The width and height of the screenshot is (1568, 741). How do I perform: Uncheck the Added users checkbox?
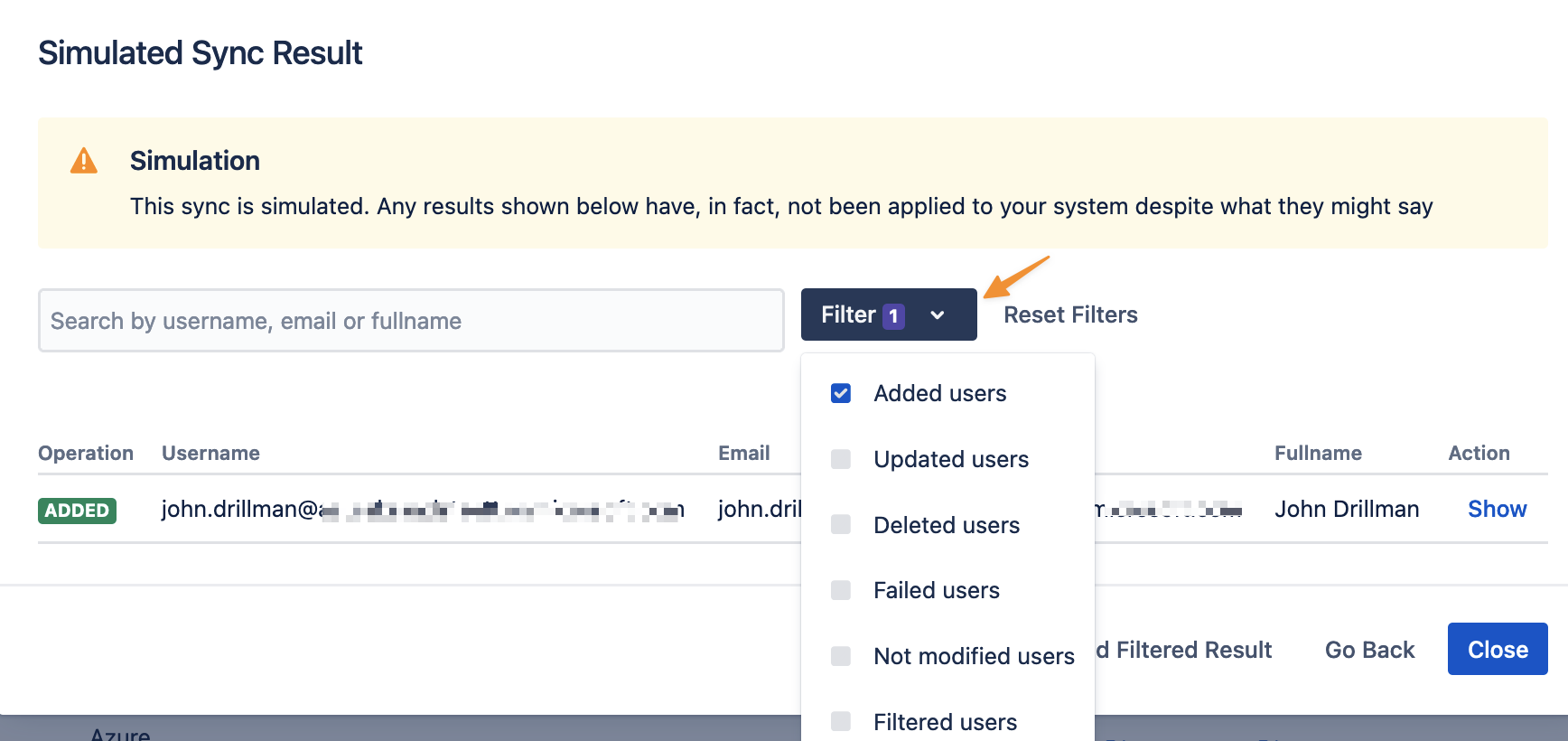(841, 393)
